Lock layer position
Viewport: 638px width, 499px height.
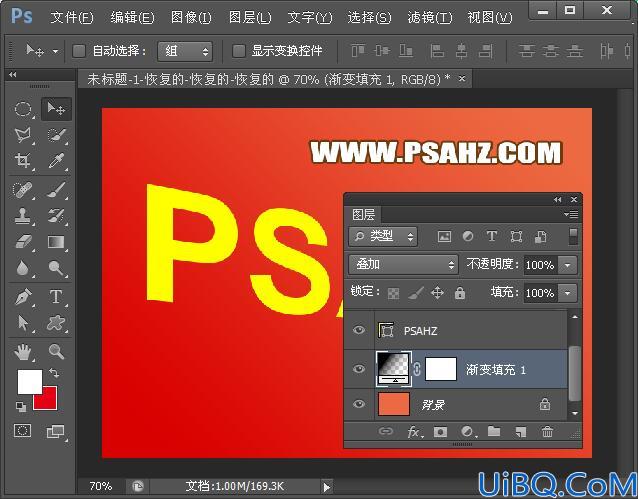[x=437, y=293]
